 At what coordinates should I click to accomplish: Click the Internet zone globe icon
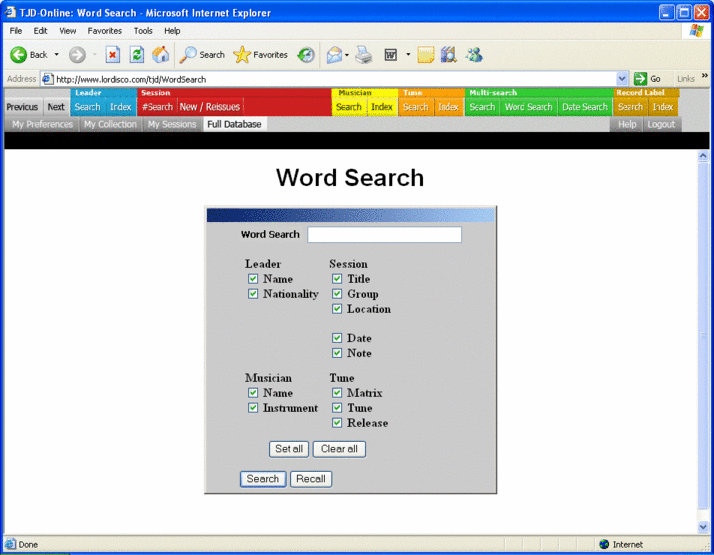604,544
